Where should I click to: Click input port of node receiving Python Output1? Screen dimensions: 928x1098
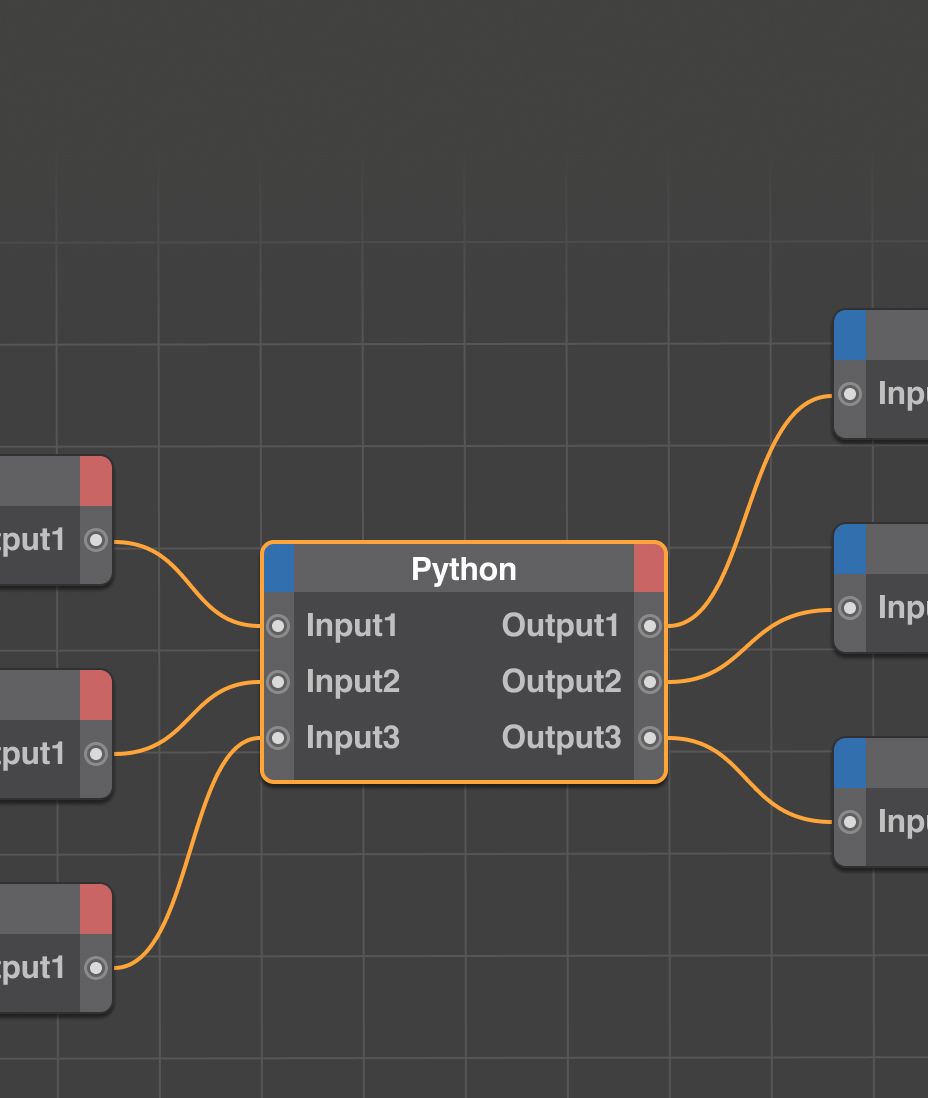pyautogui.click(x=850, y=394)
